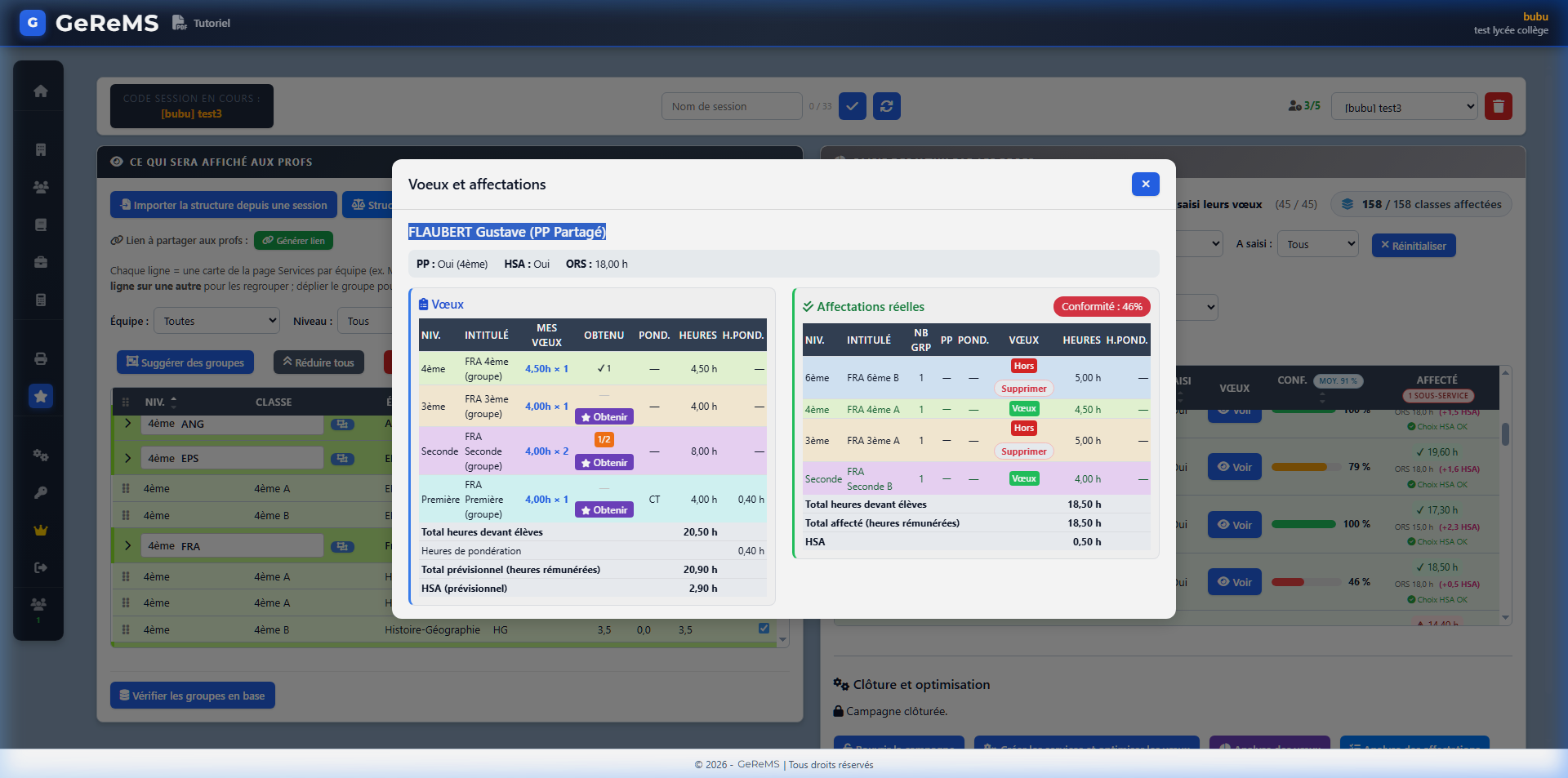Click the group icon on the 4ème FRA row
1568x778 pixels.
343,547
